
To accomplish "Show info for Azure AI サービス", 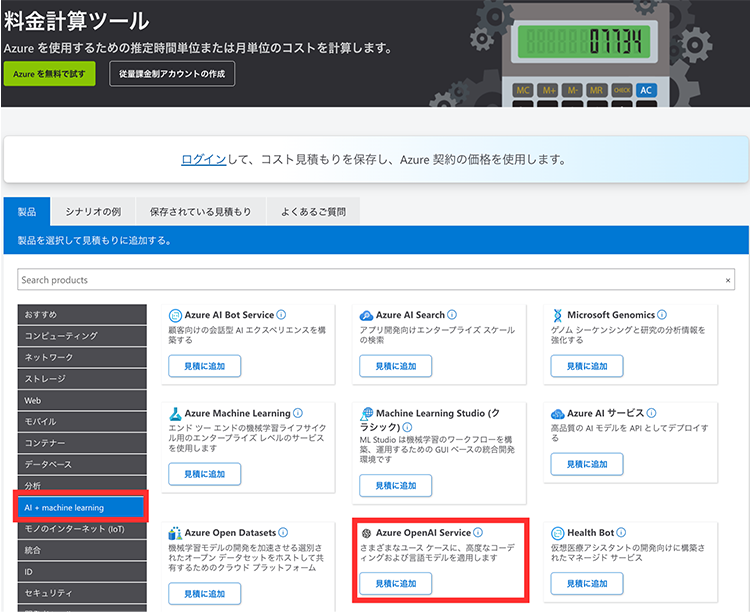I will pyautogui.click(x=651, y=413).
